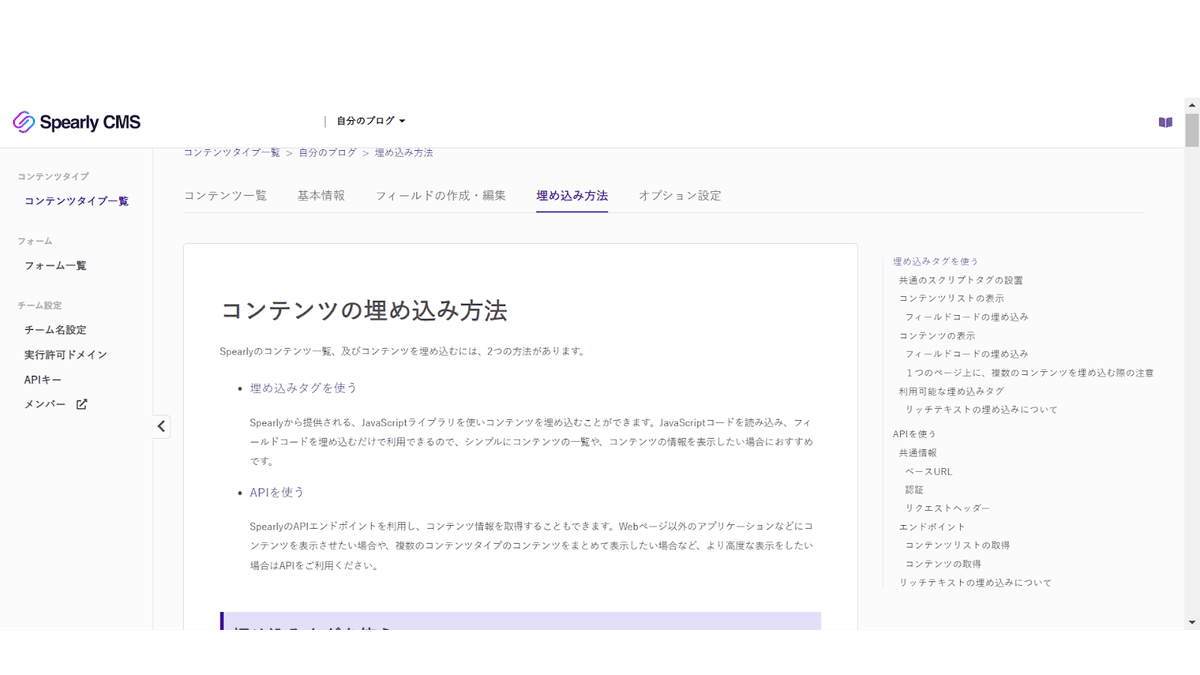1200x675 pixels.
Task: Jump to フィールドコードの埋め込み under コンテンツの表示
Action: [967, 354]
